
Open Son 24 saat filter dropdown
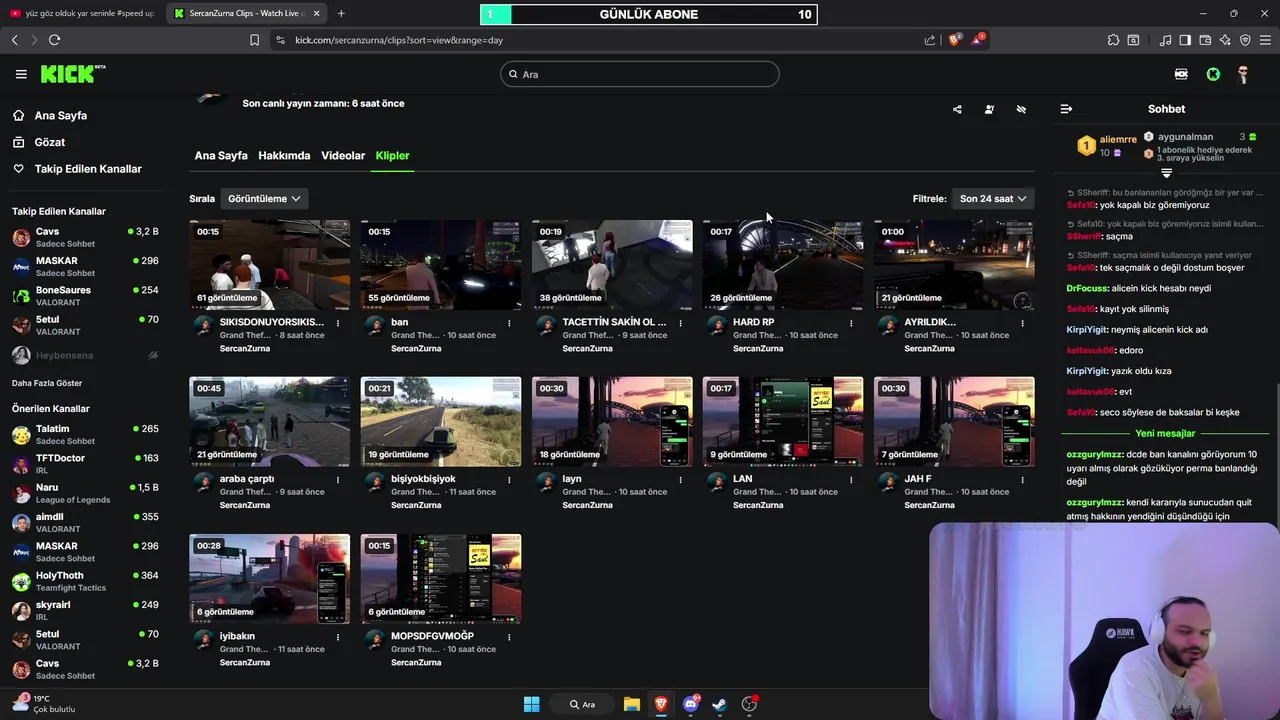[993, 199]
